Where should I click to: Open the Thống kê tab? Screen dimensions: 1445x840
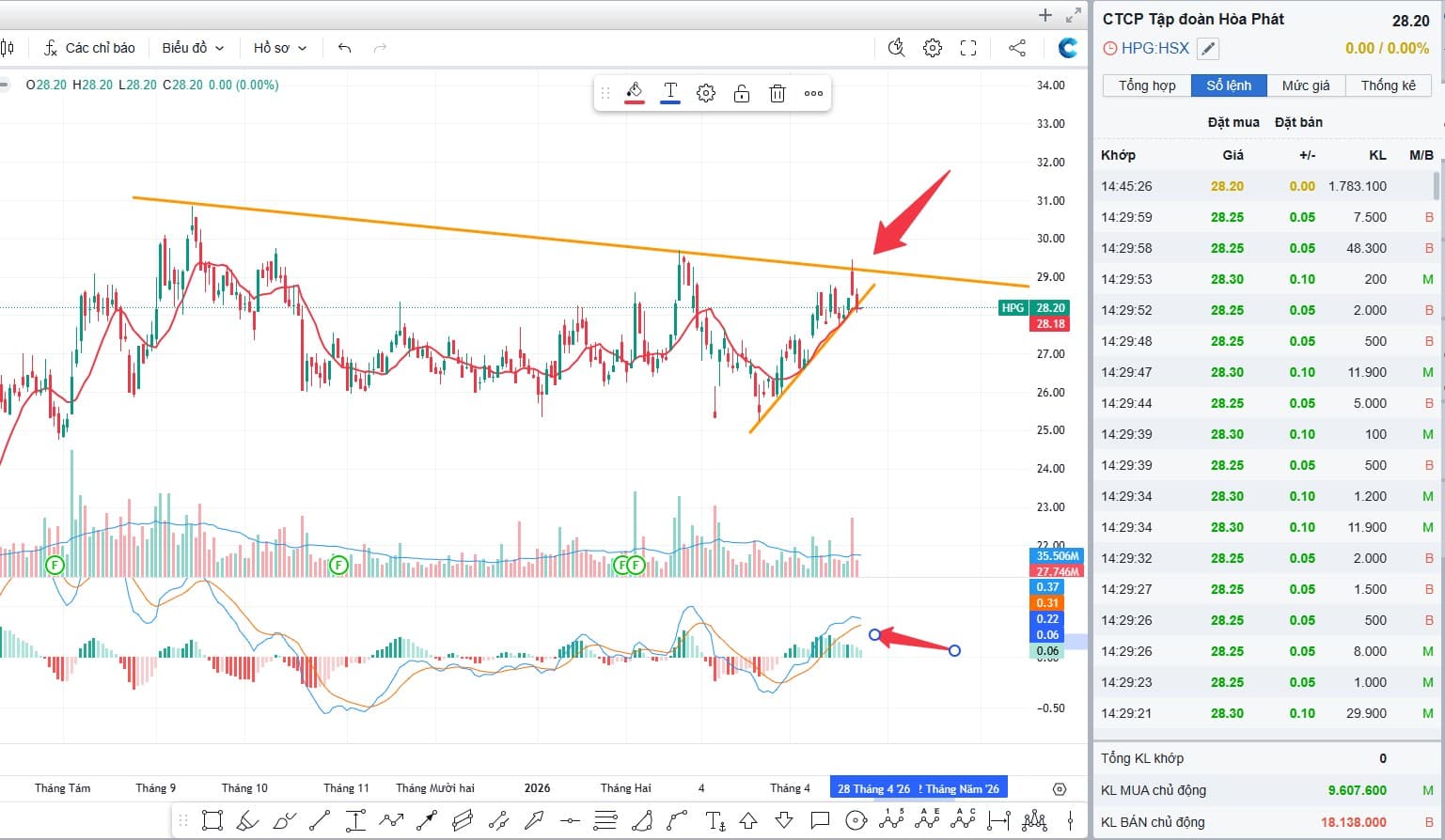click(x=1389, y=86)
